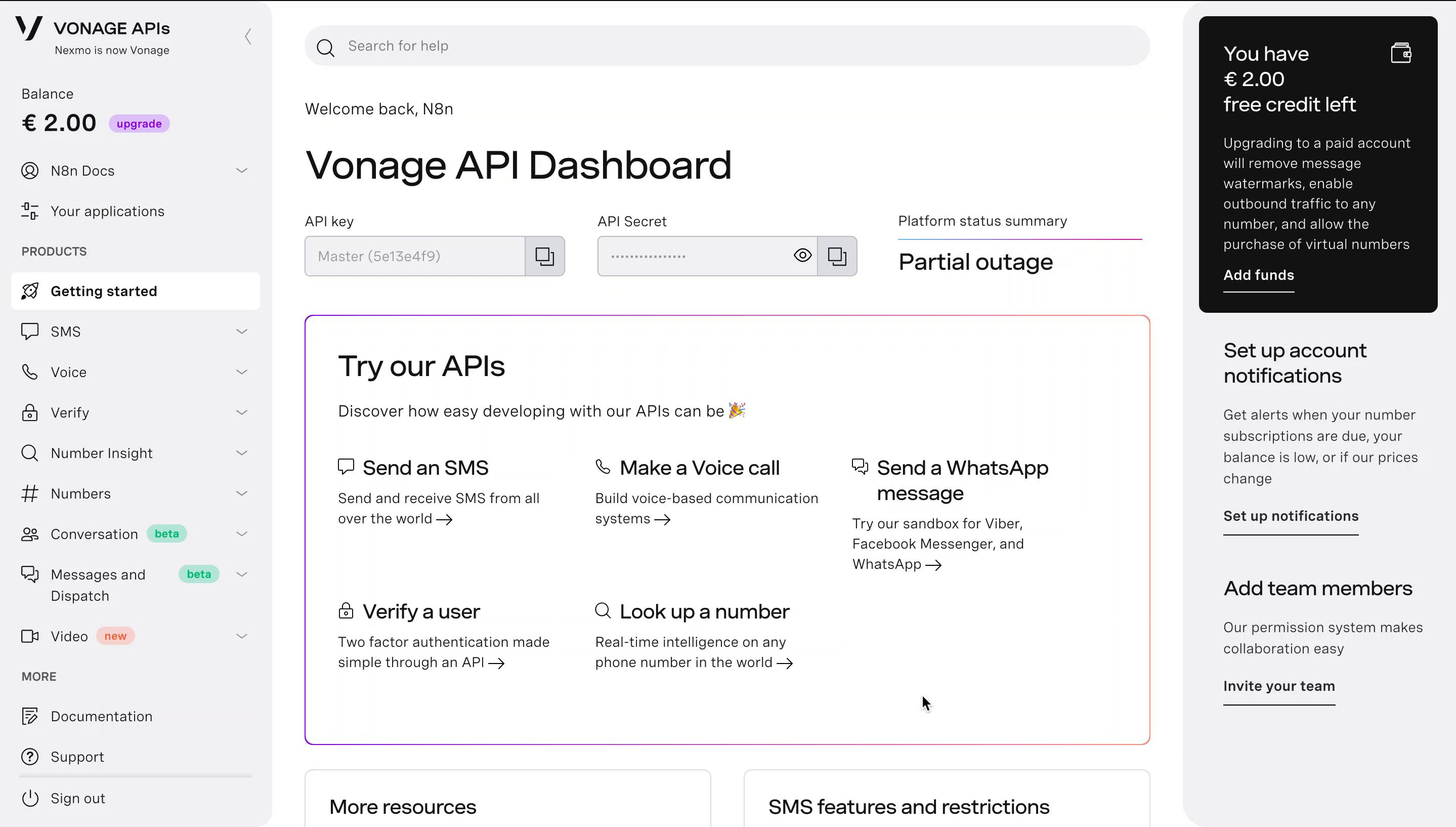
Task: Reveal the API Secret with eye icon
Action: (x=802, y=256)
